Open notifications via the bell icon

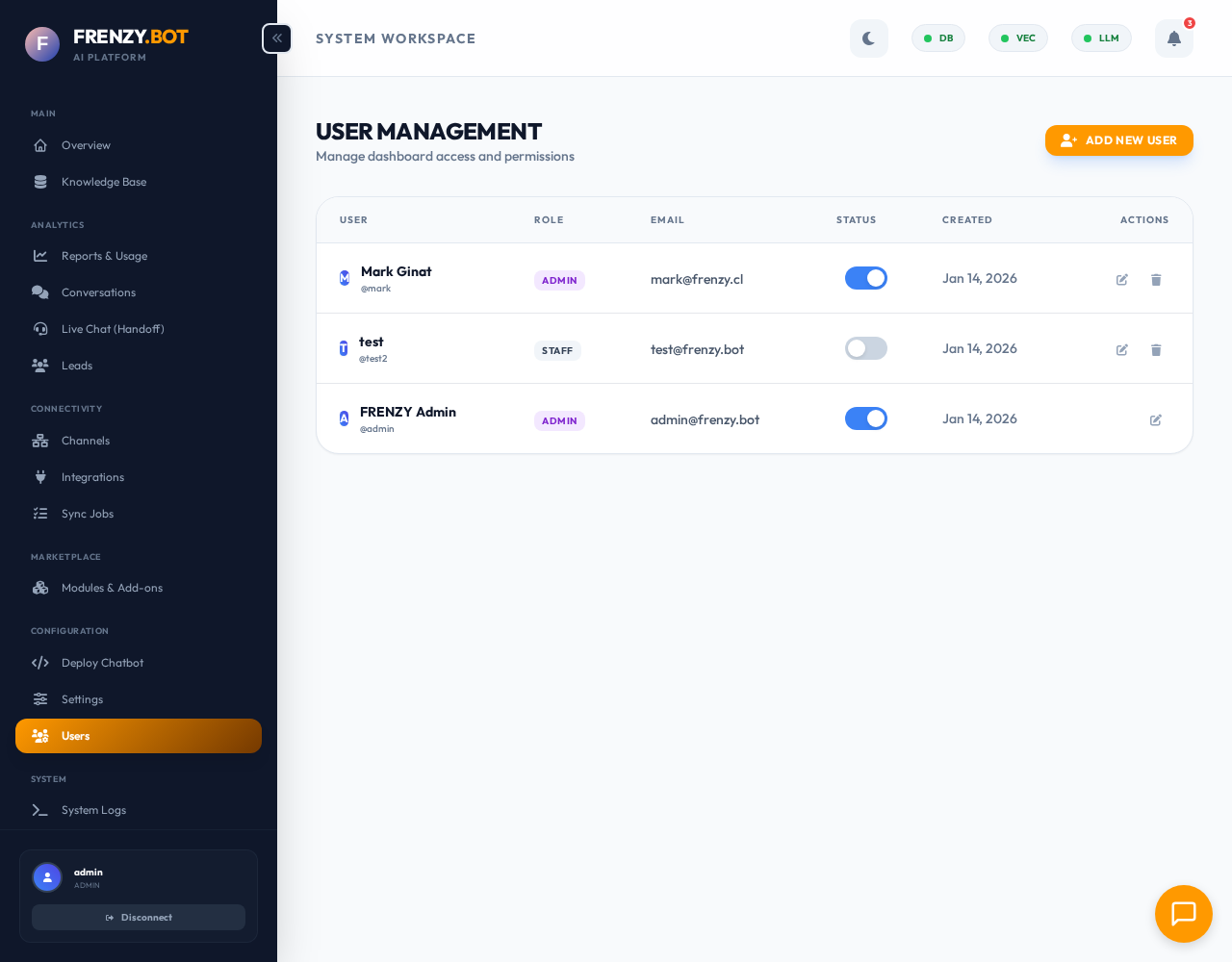click(x=1173, y=38)
